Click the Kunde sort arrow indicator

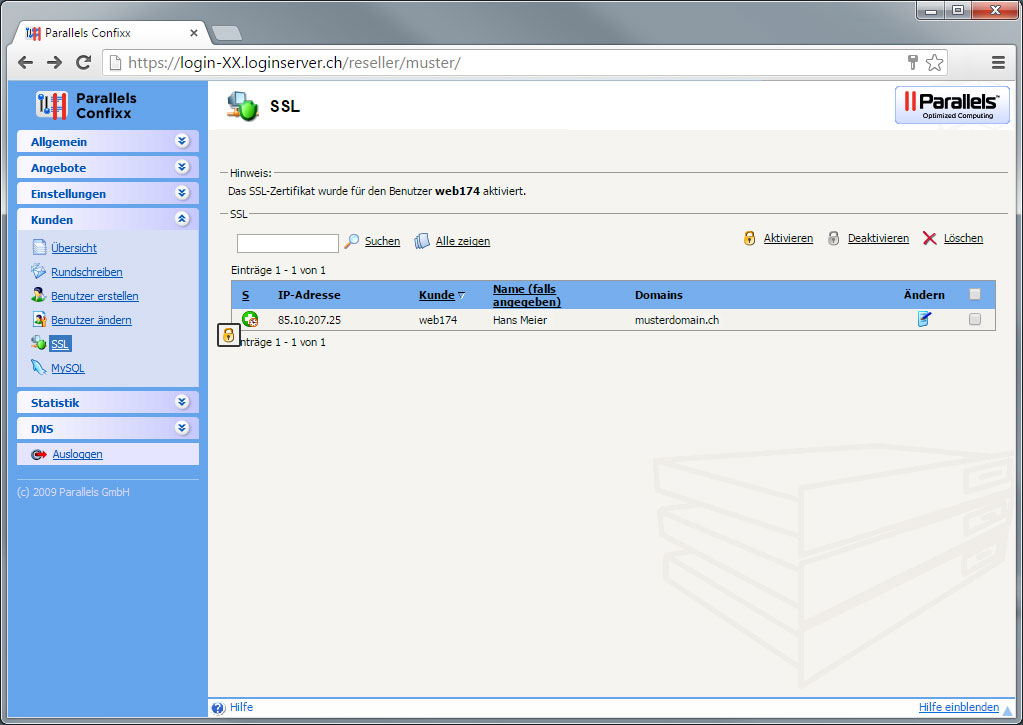(x=462, y=296)
